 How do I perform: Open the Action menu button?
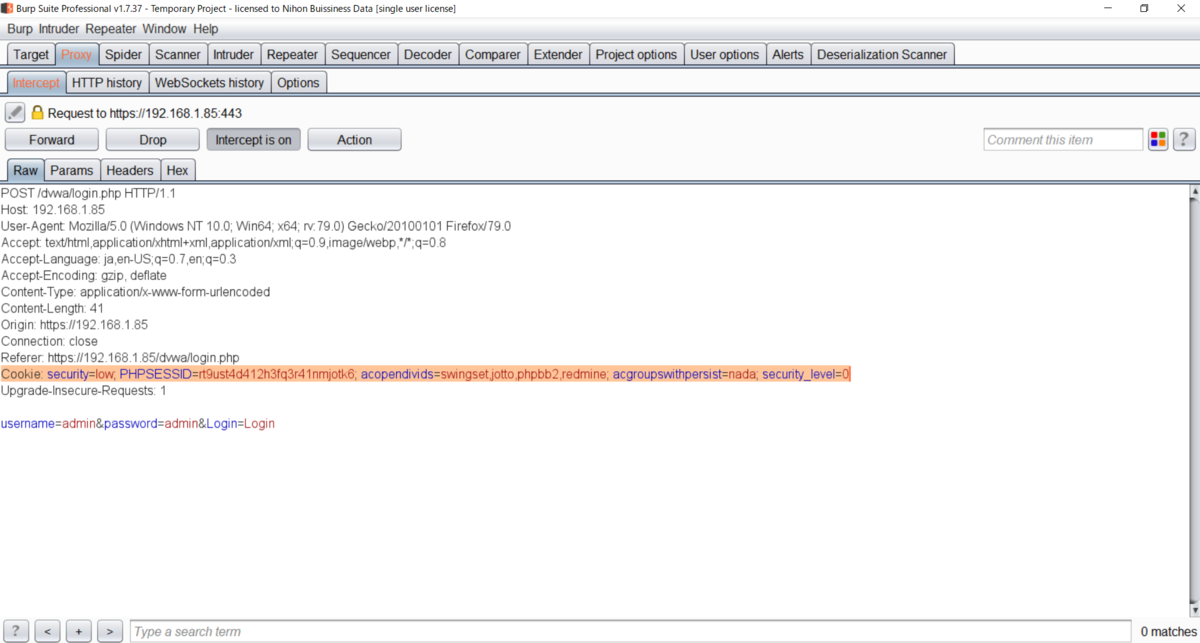(354, 140)
